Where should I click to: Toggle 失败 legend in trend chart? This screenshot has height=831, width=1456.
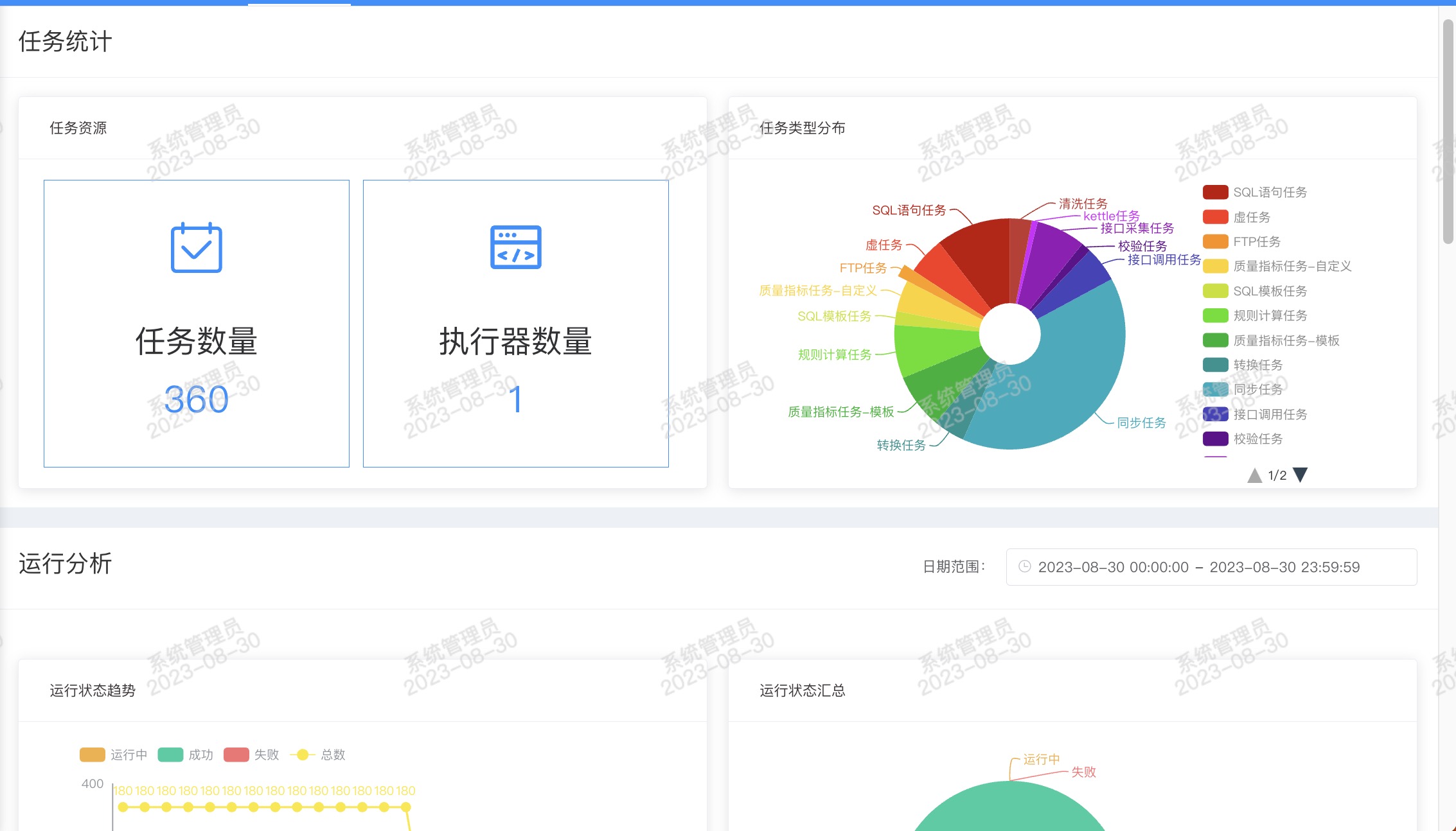pos(251,755)
